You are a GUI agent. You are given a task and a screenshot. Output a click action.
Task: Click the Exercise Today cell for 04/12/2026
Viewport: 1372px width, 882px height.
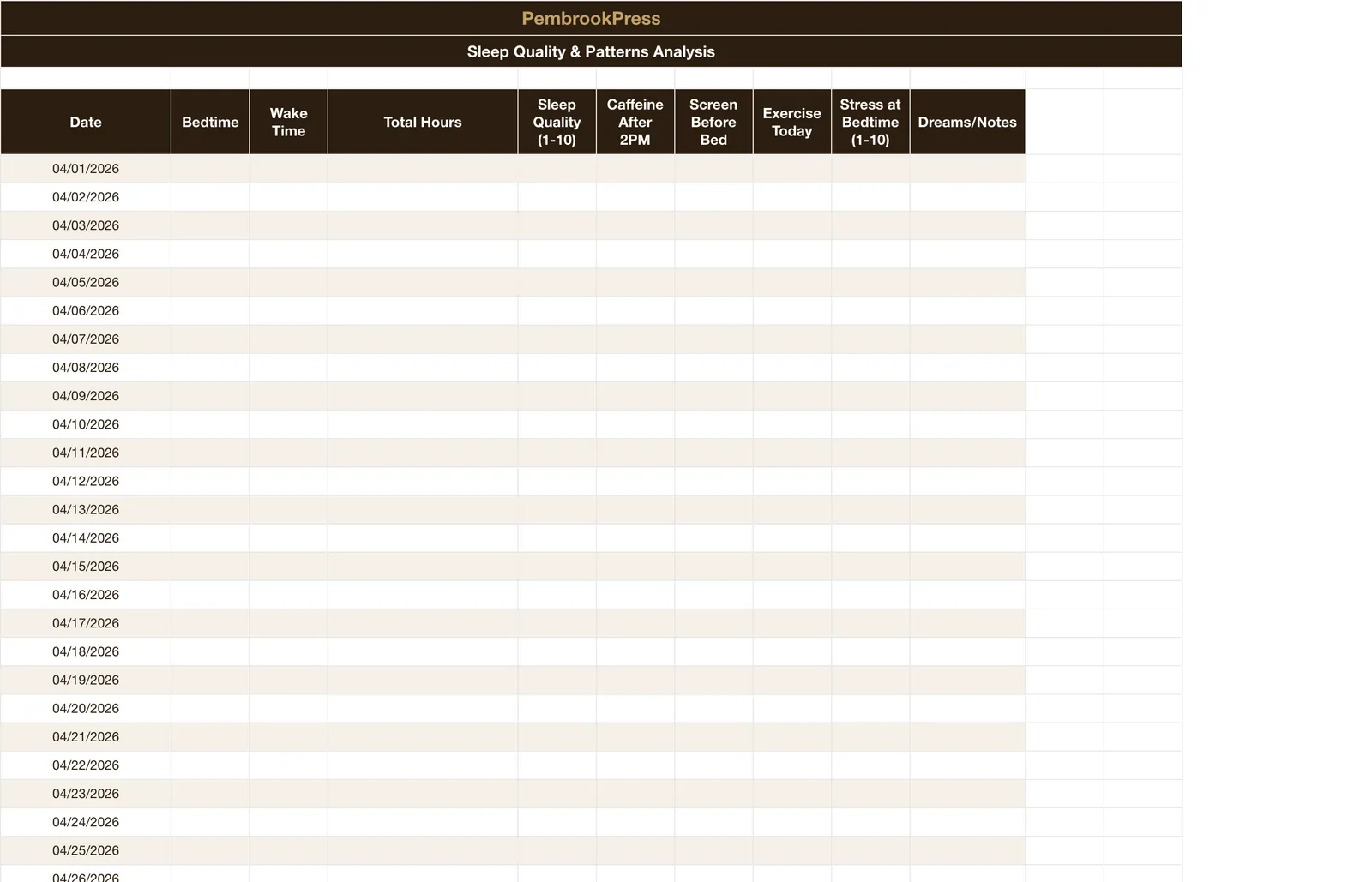(792, 481)
